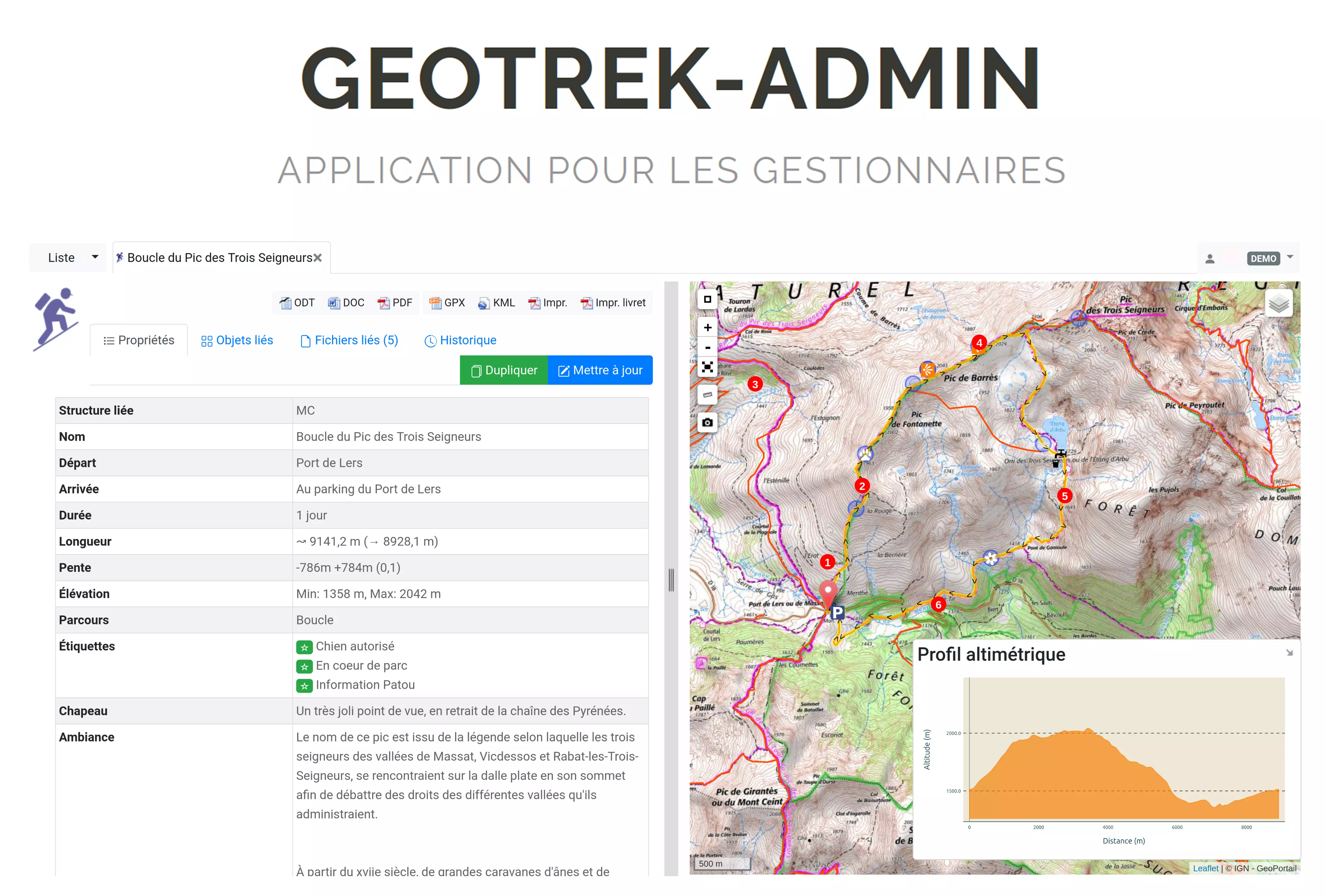Viewport: 1325px width, 896px height.
Task: Select the Durée value 1 jour
Action: click(x=311, y=516)
